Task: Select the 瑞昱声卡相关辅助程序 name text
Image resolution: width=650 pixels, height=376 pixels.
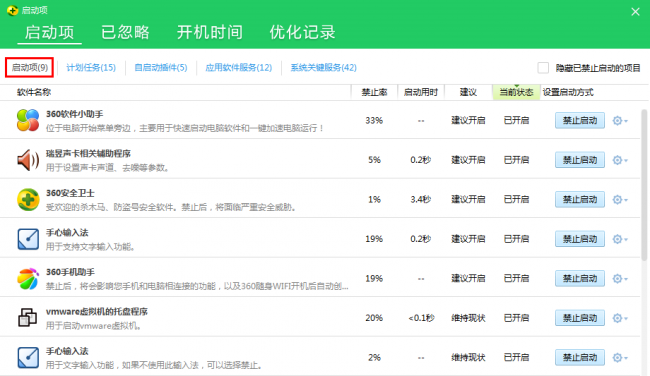Action: pyautogui.click(x=88, y=153)
